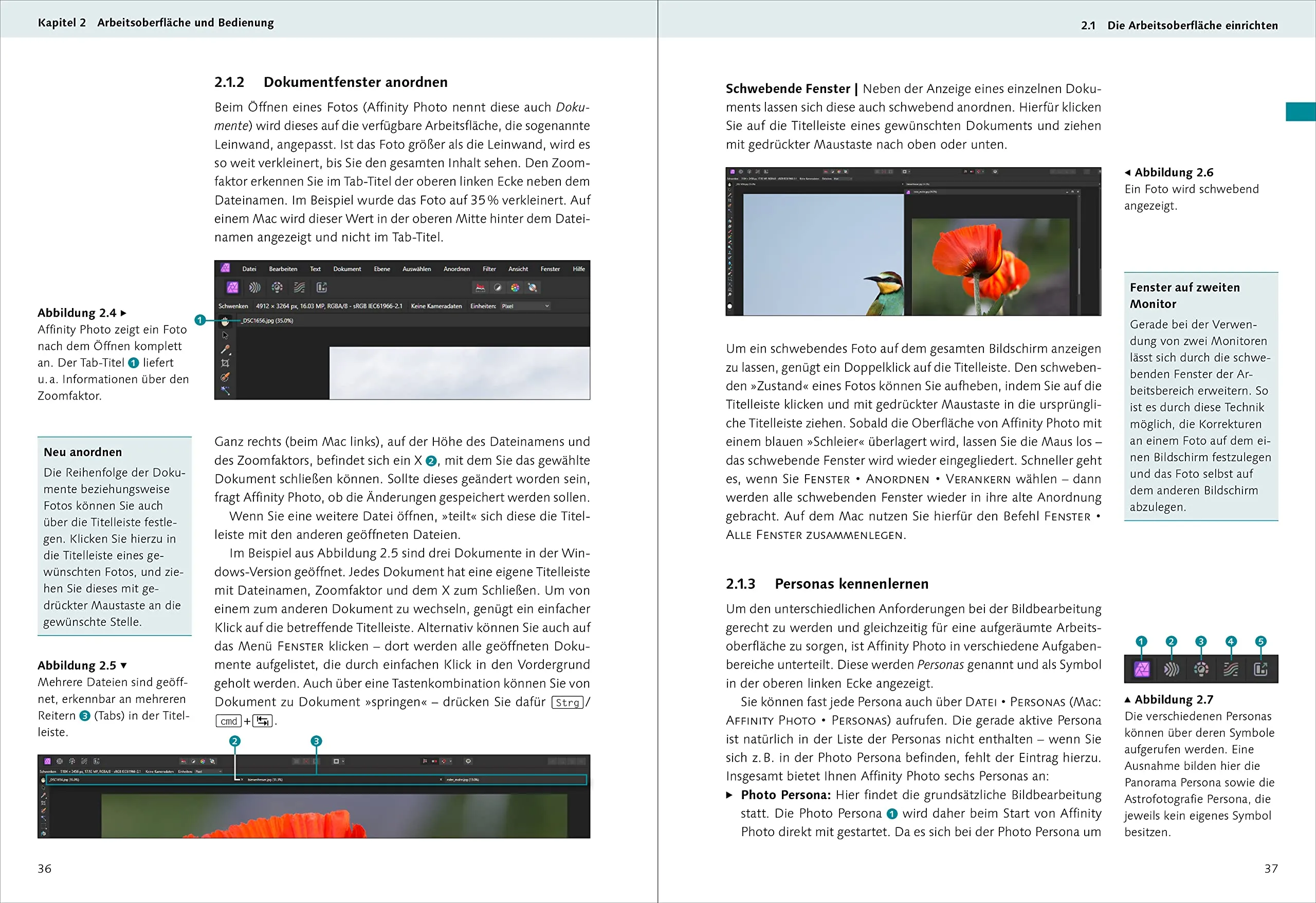Select the Hand pan tool in Abbildung 2.4
Viewport: 1316px width, 903px height.
point(225,321)
